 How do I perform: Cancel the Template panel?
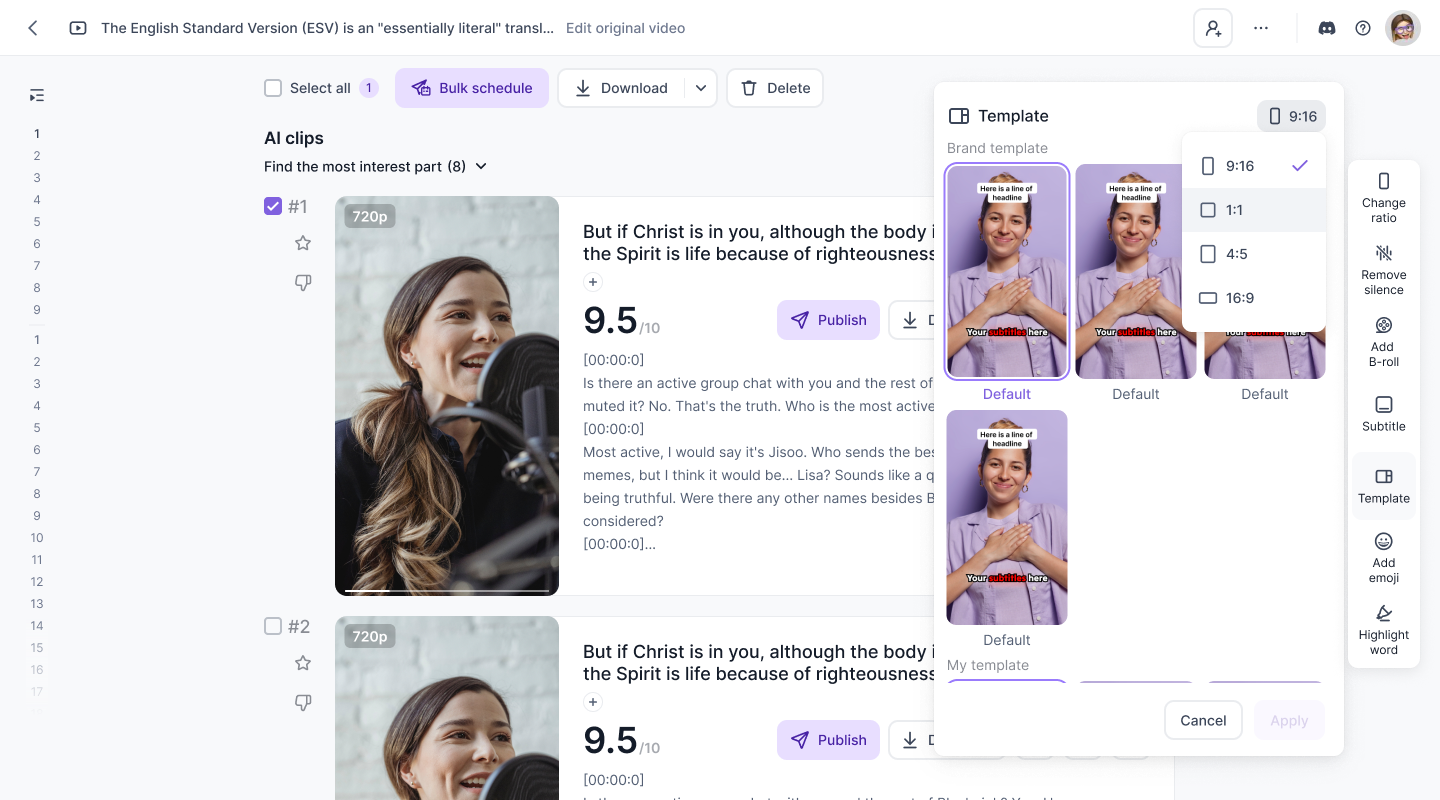[x=1203, y=720]
